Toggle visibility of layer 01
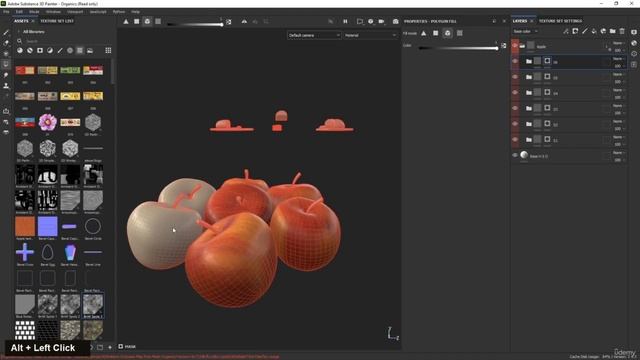Screen dimensions: 640x360 tap(515, 140)
